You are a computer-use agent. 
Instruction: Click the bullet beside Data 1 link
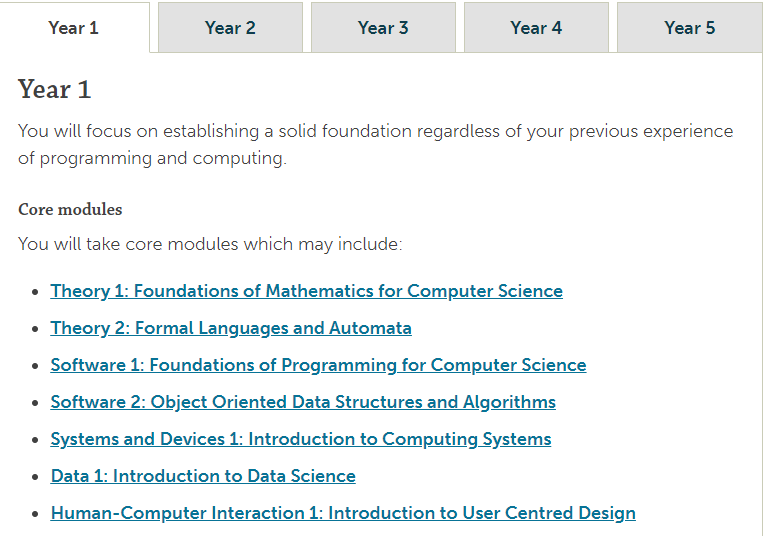(35, 477)
